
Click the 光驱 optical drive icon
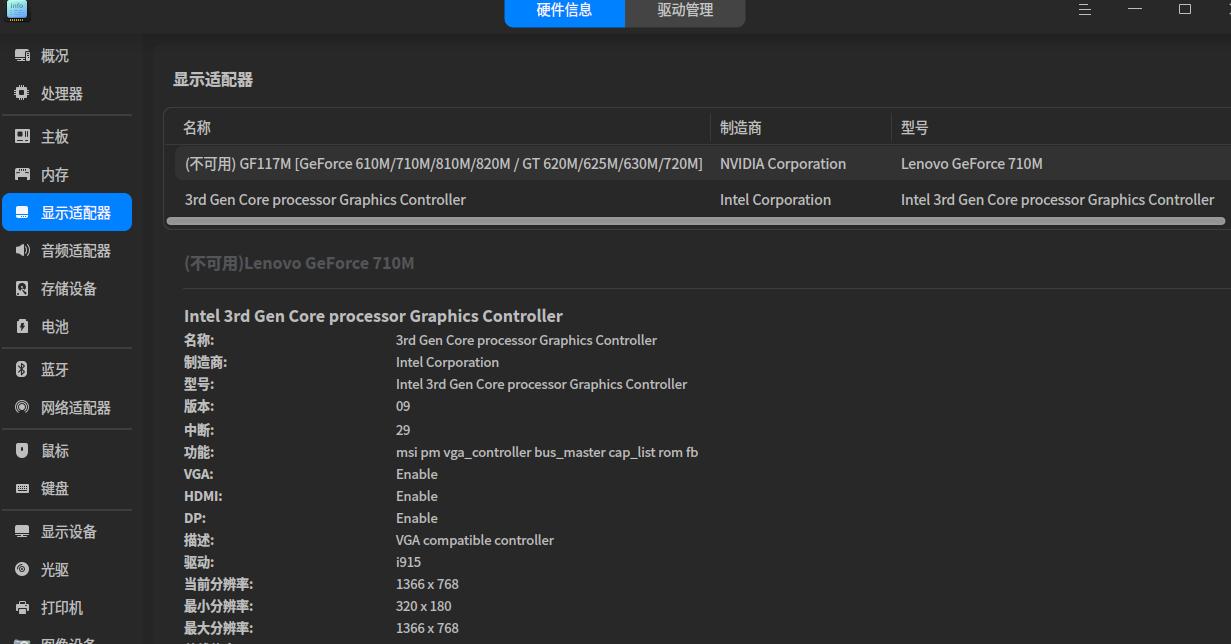pos(22,569)
